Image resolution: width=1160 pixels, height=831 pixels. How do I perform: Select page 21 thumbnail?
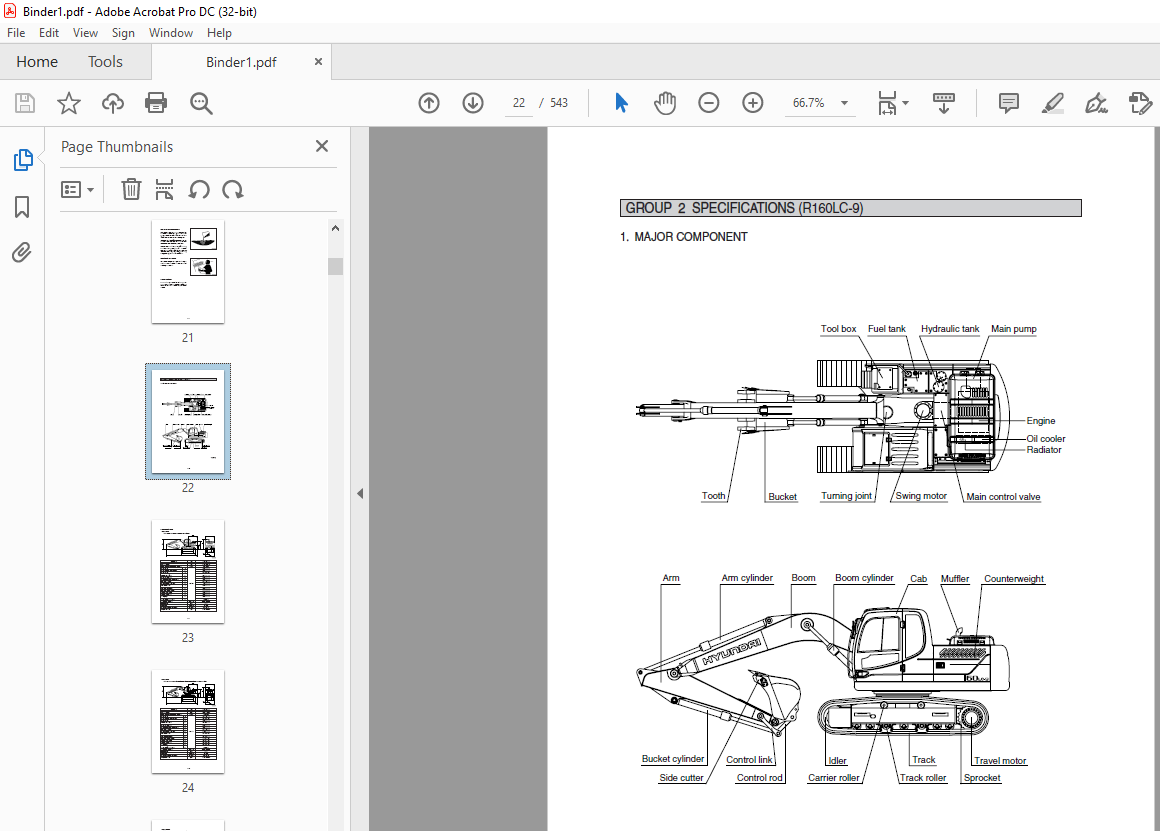(188, 272)
